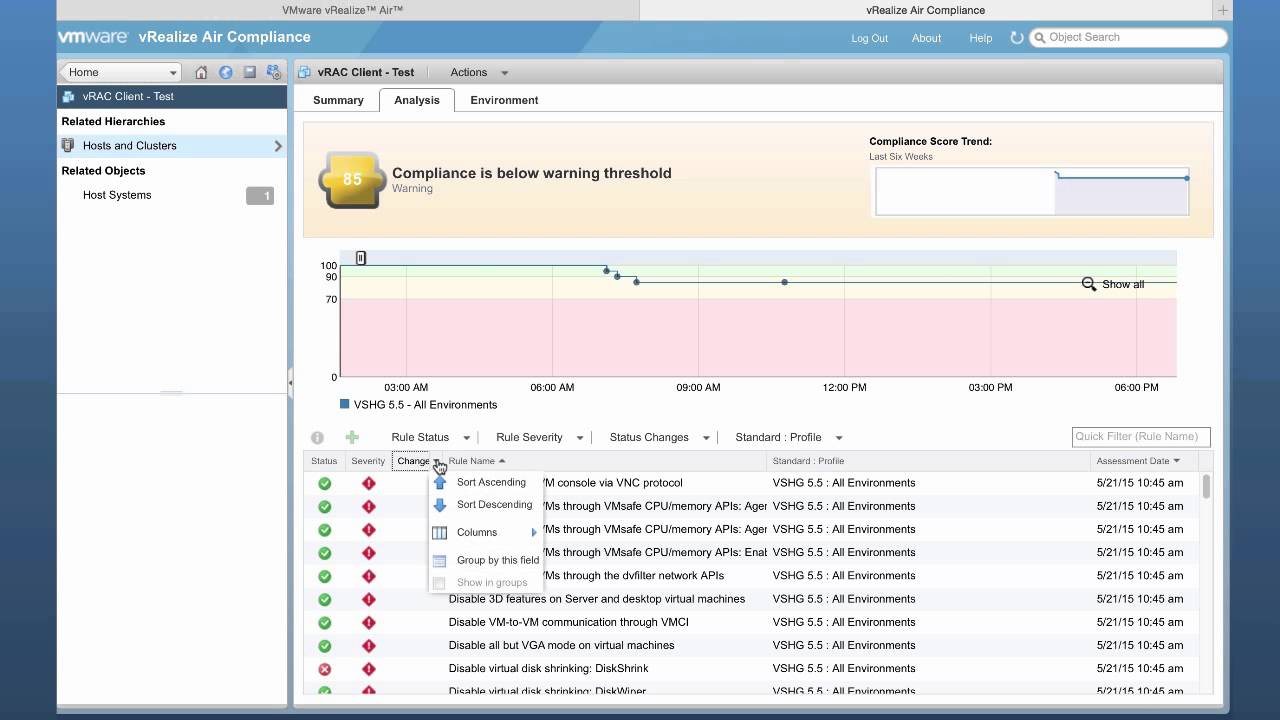Click the Show all chart link
This screenshot has width=1280, height=720.
[1123, 285]
